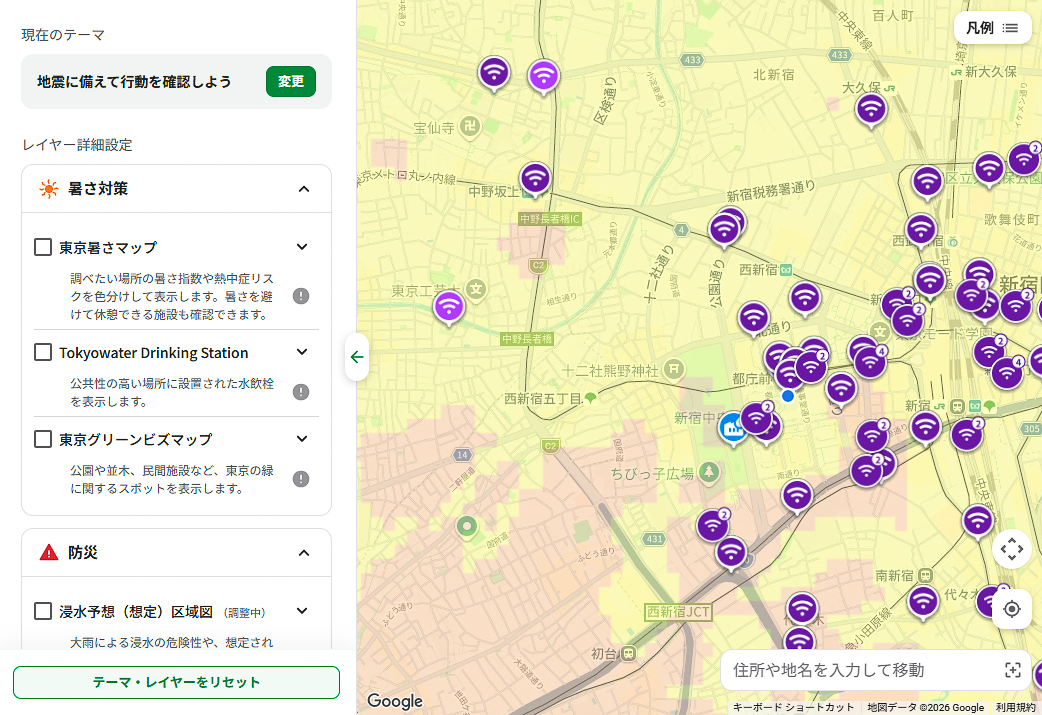Click Wi-Fi marker near 中野坂上 station
Image resolution: width=1042 pixels, height=715 pixels.
click(x=535, y=180)
